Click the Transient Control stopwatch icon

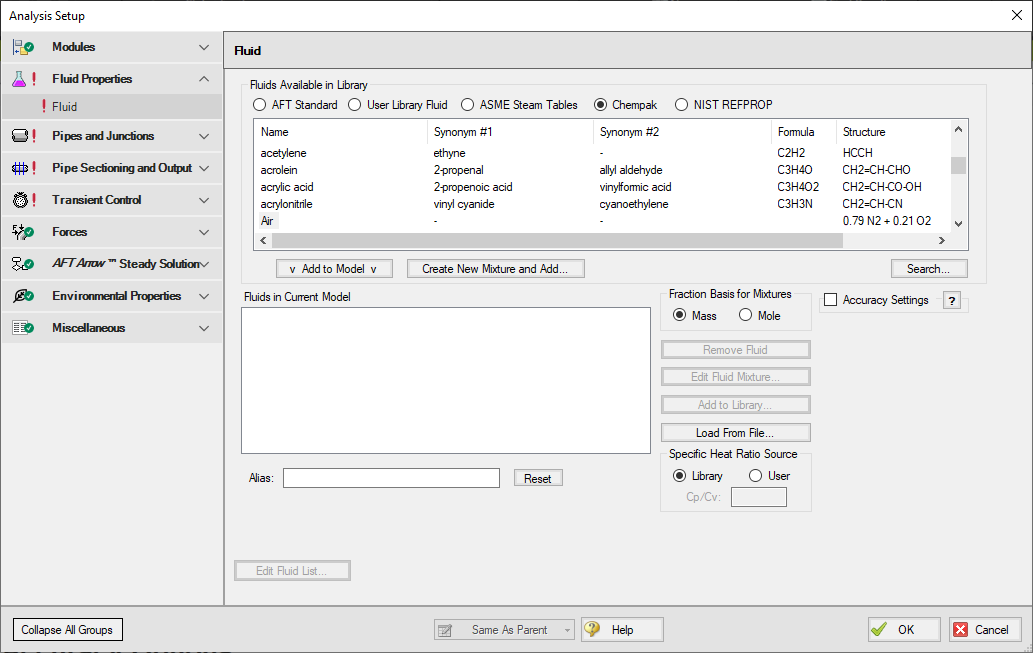point(22,200)
